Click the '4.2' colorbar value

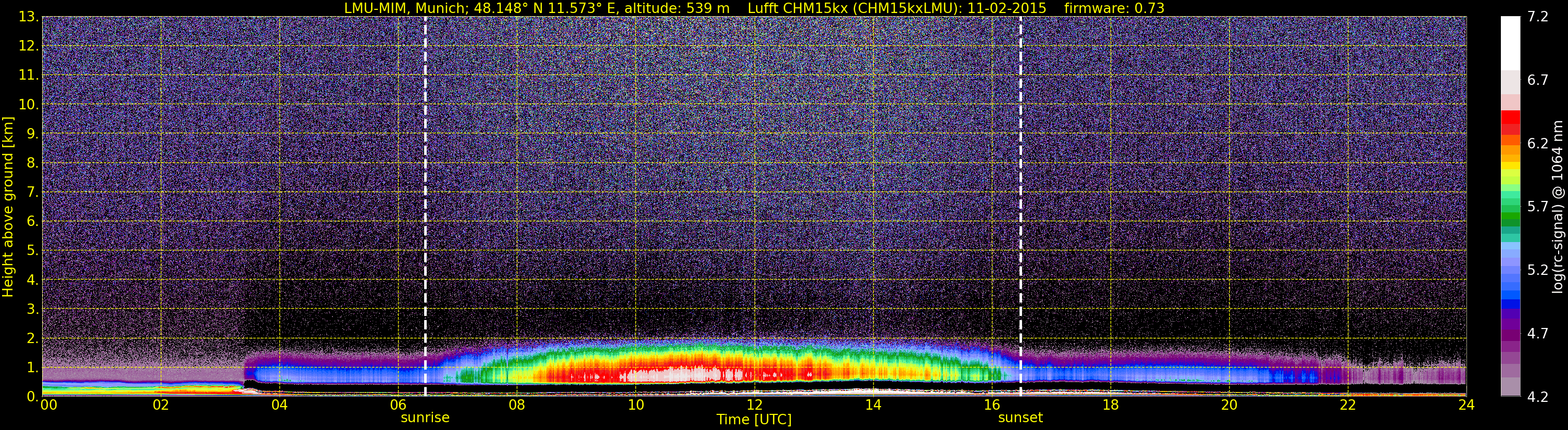coord(1538,397)
